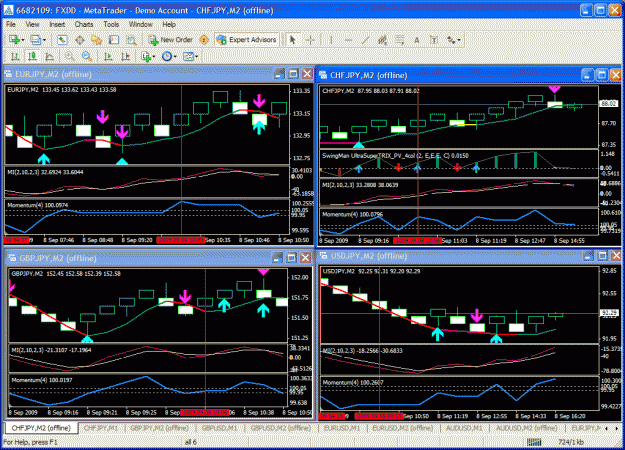
Task: Switch to the GBPUSD,M1 chart tab
Action: 219,428
